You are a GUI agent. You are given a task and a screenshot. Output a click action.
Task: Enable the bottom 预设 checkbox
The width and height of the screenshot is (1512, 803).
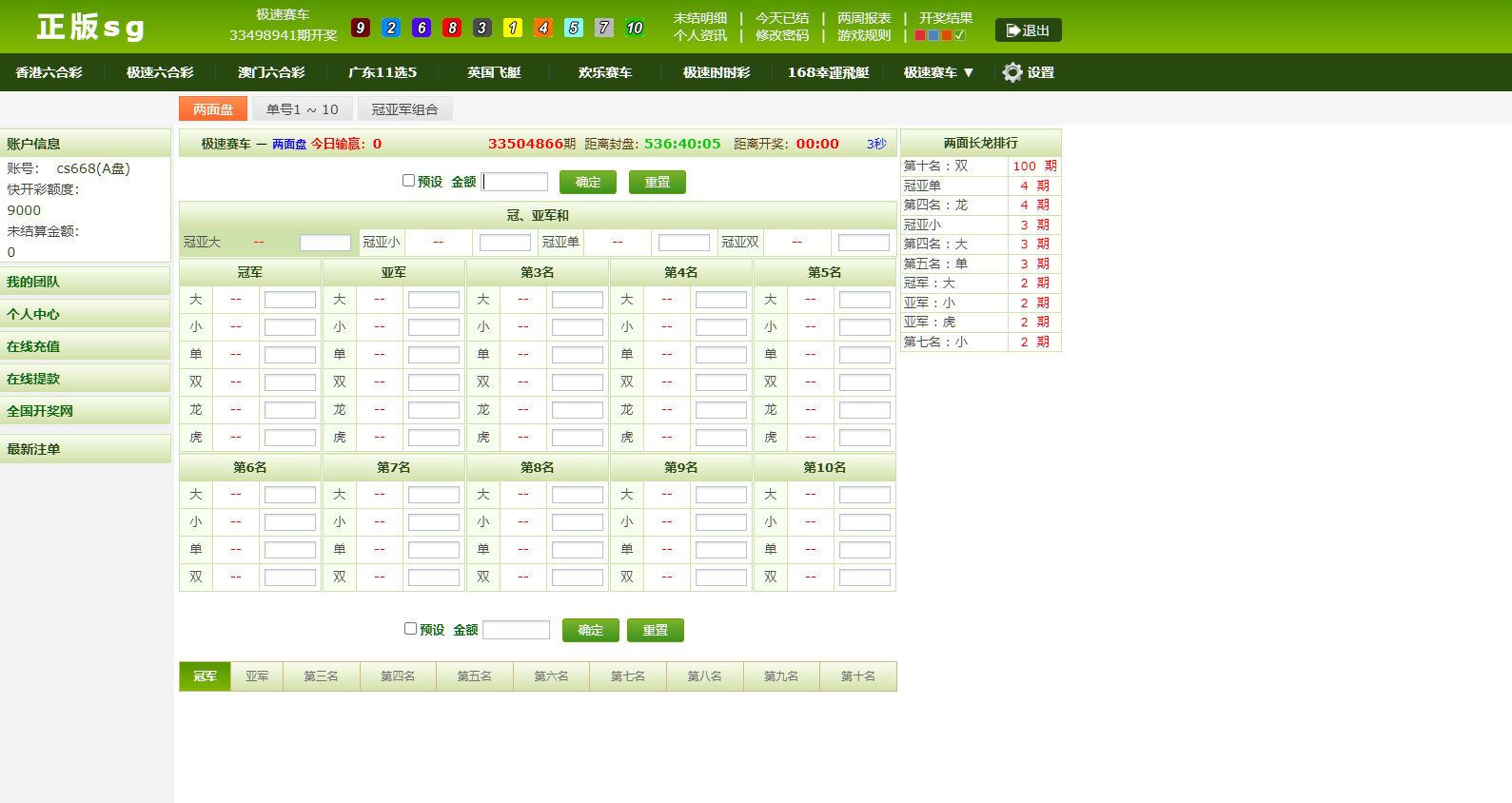[x=410, y=628]
